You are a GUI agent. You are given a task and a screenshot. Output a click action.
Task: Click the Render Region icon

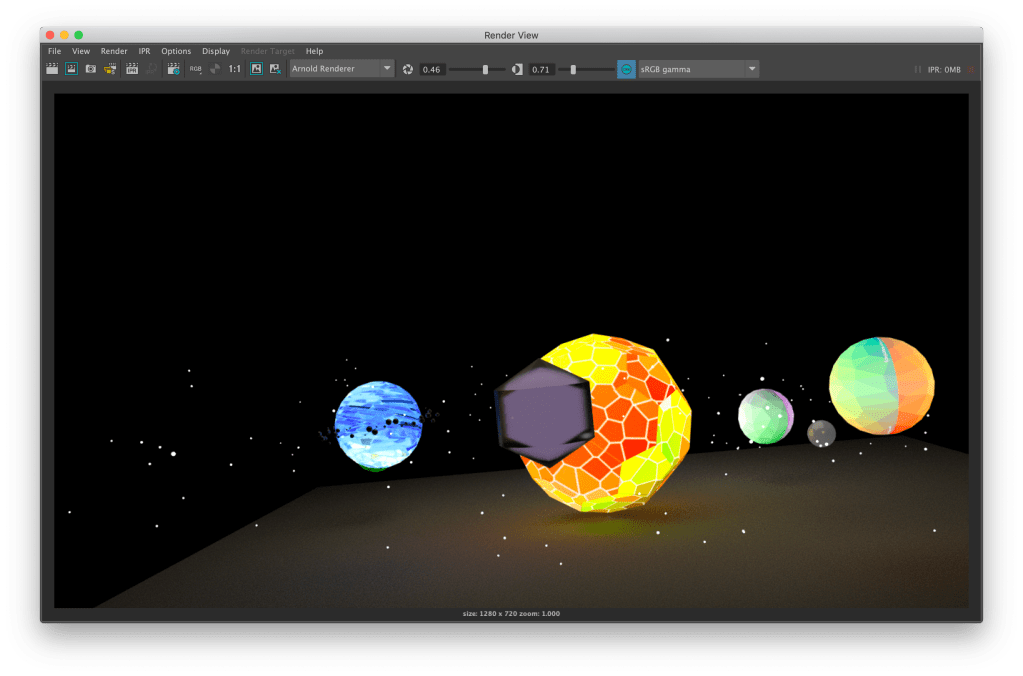[72, 69]
